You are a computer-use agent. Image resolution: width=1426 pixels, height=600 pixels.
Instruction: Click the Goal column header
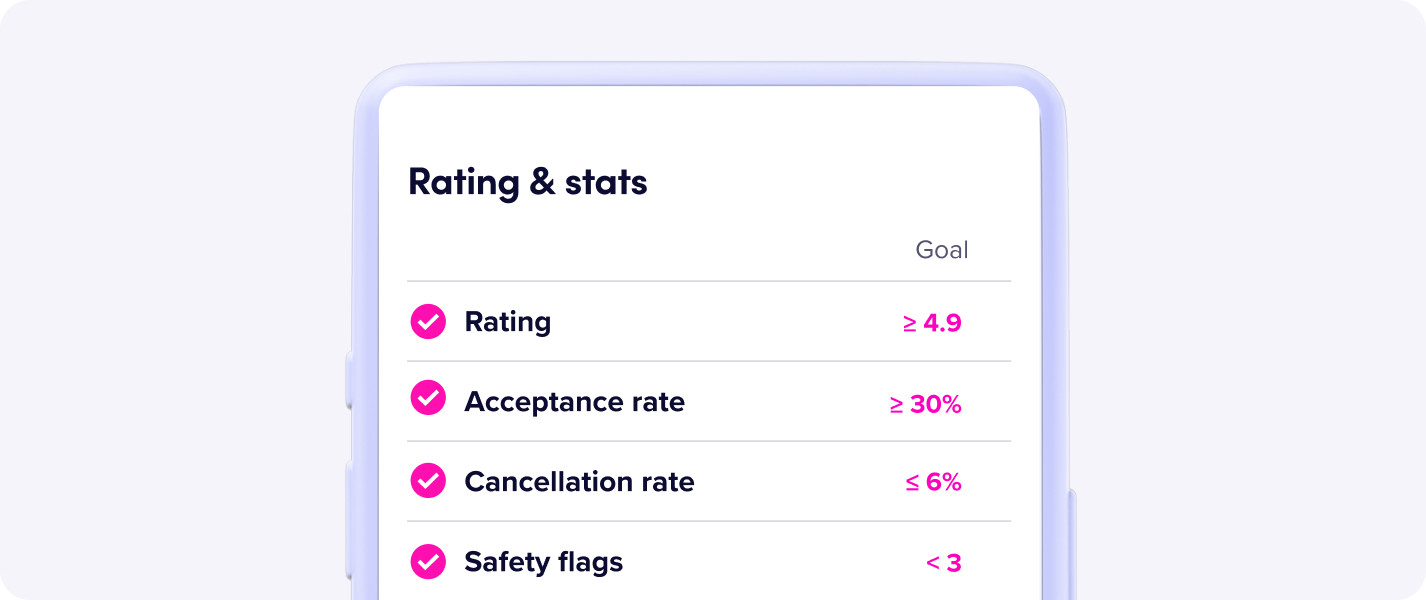point(942,249)
